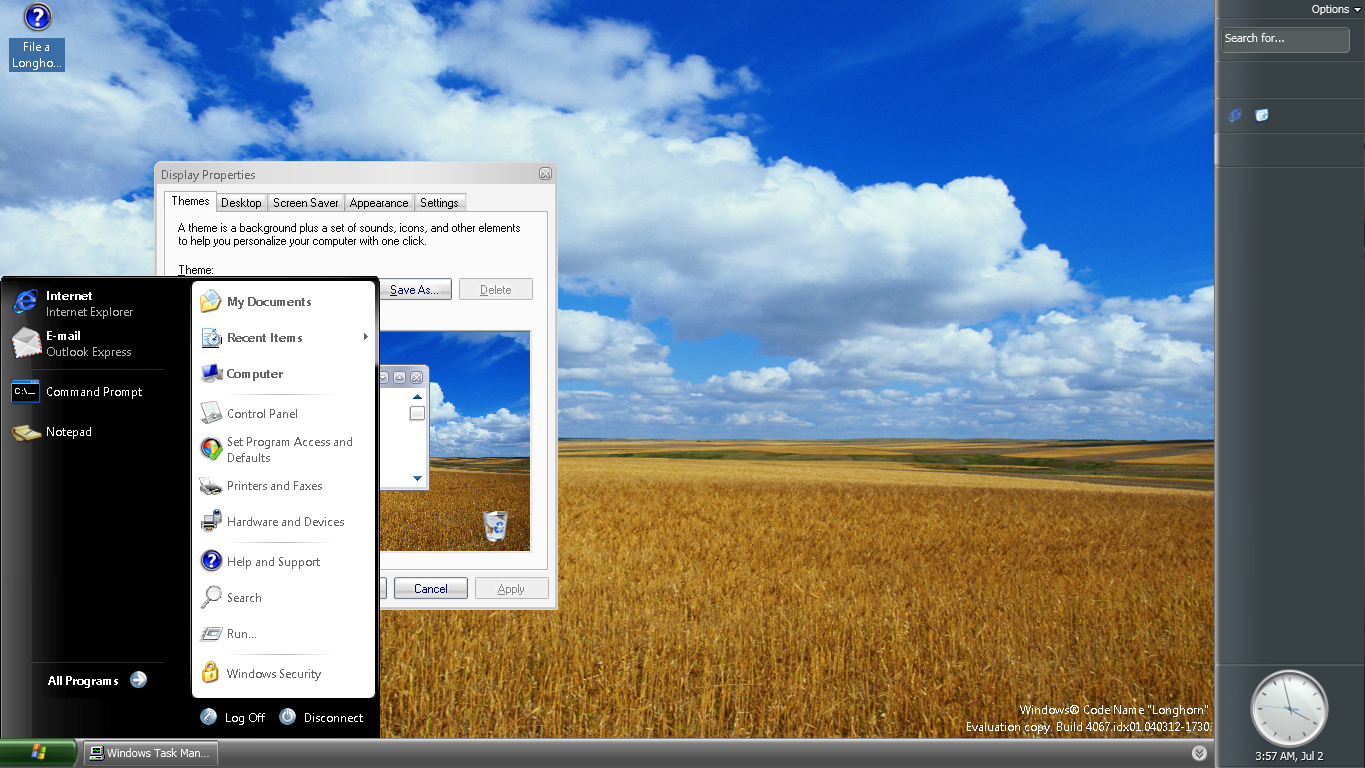Screen dimensions: 1365x768
Task: Click the Help and Support question-mark icon
Action: pyautogui.click(x=211, y=561)
